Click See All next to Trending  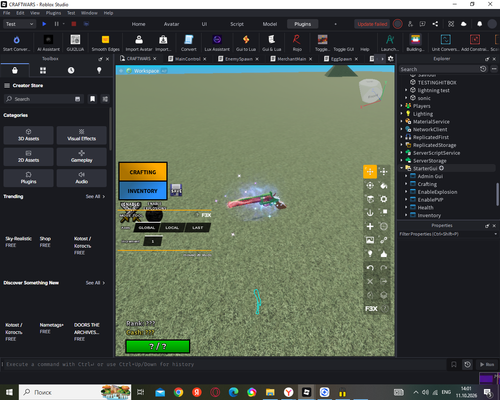point(95,196)
